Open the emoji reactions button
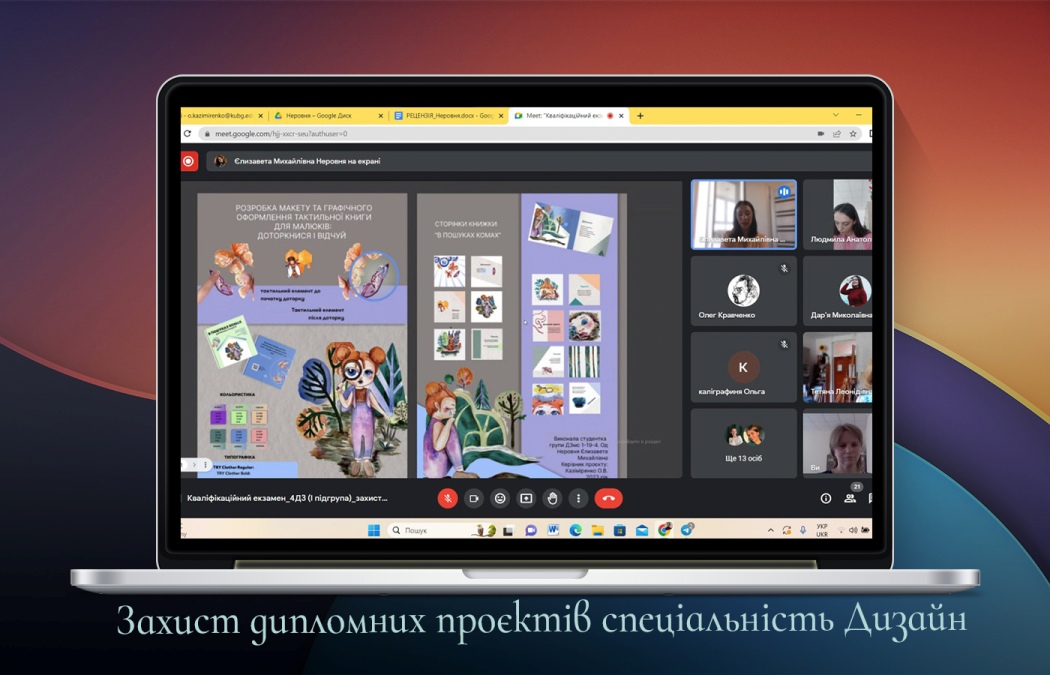1050x675 pixels. pos(500,498)
